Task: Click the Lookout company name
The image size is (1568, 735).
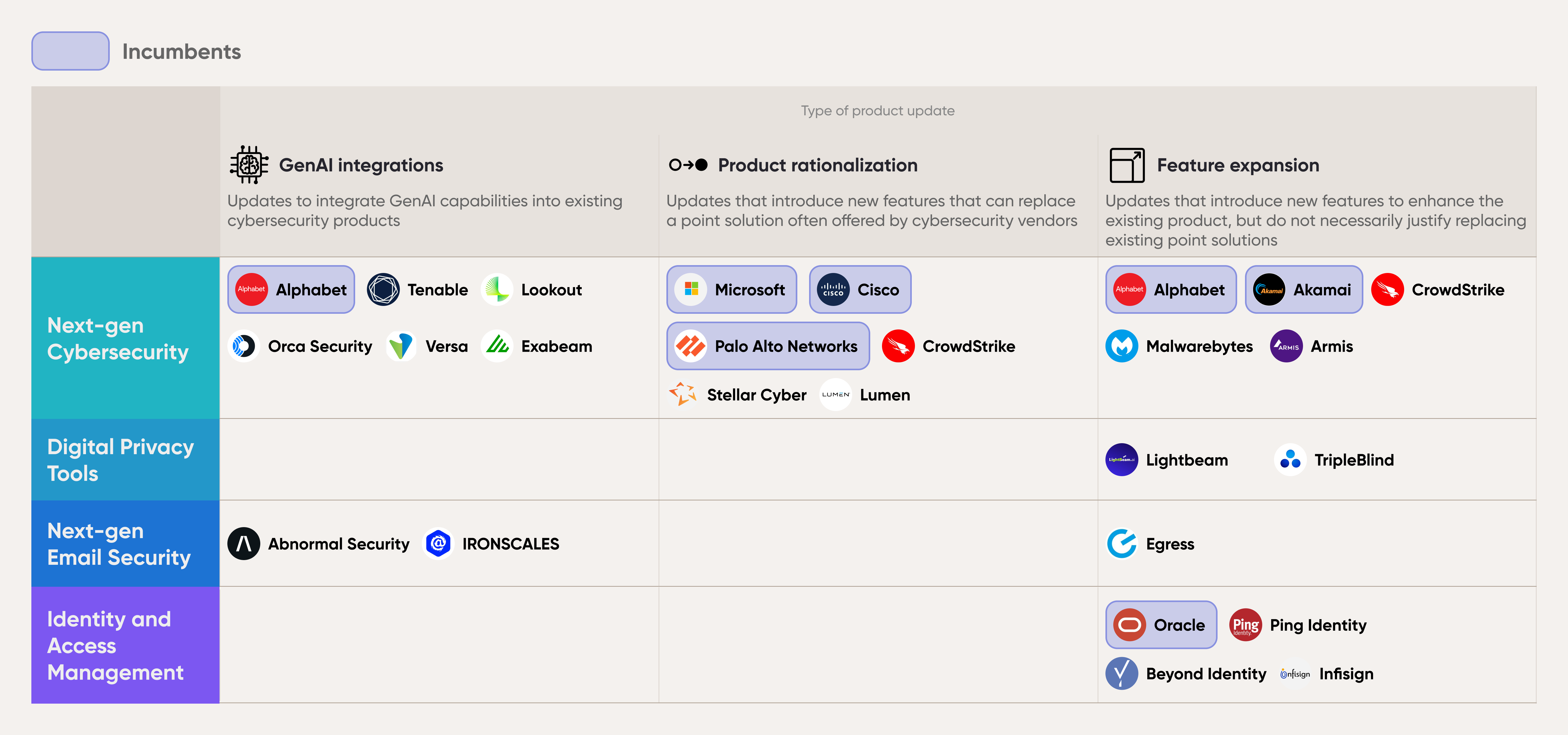Action: point(551,290)
